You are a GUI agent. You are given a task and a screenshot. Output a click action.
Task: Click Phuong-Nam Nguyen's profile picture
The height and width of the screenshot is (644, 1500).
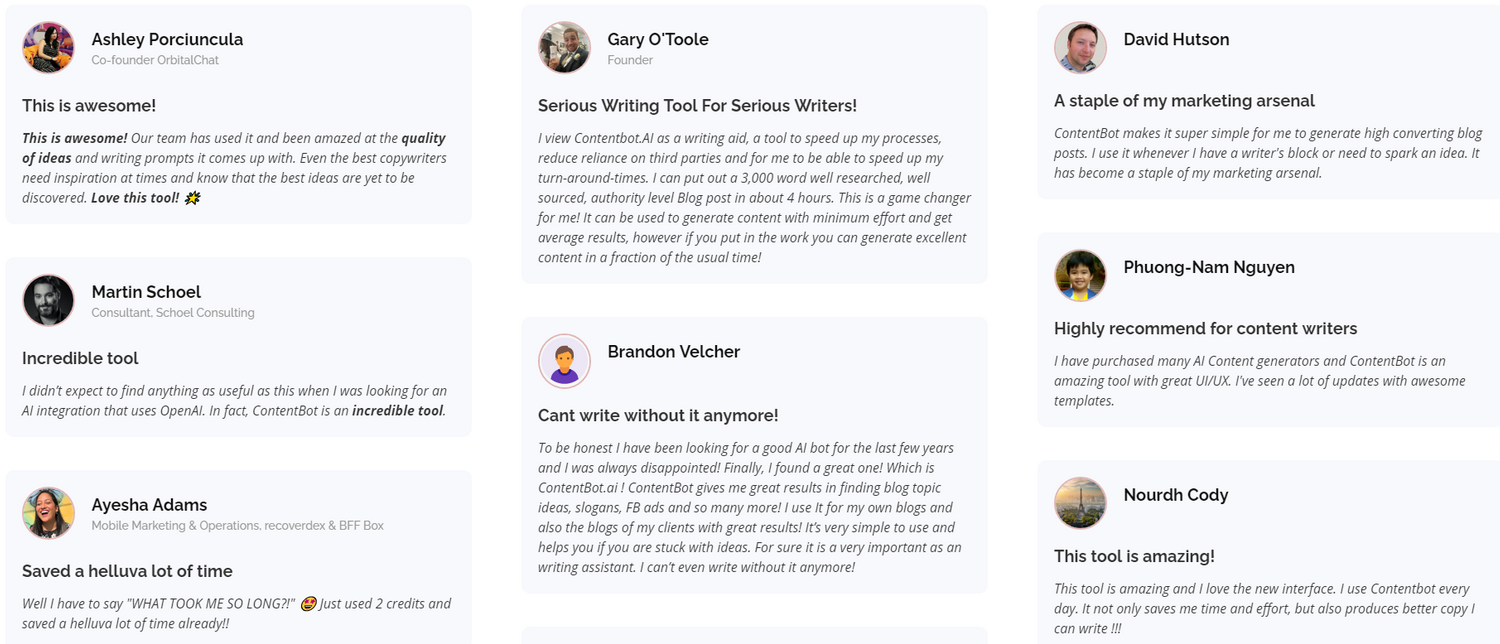coord(1080,276)
